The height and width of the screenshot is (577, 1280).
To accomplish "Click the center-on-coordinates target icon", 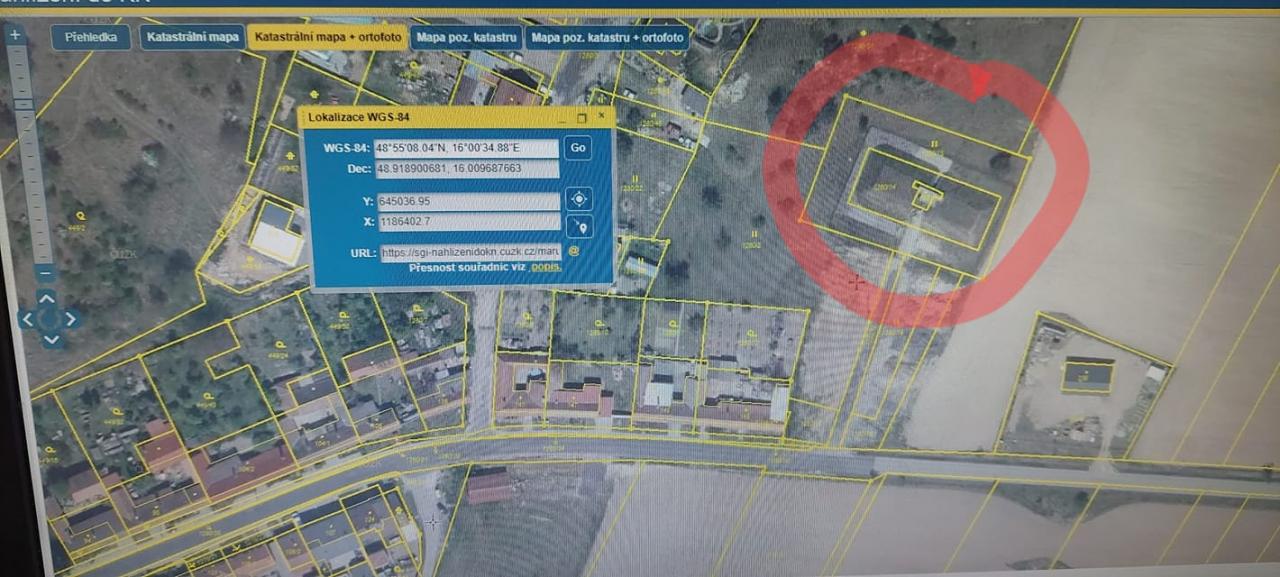I will [x=579, y=199].
